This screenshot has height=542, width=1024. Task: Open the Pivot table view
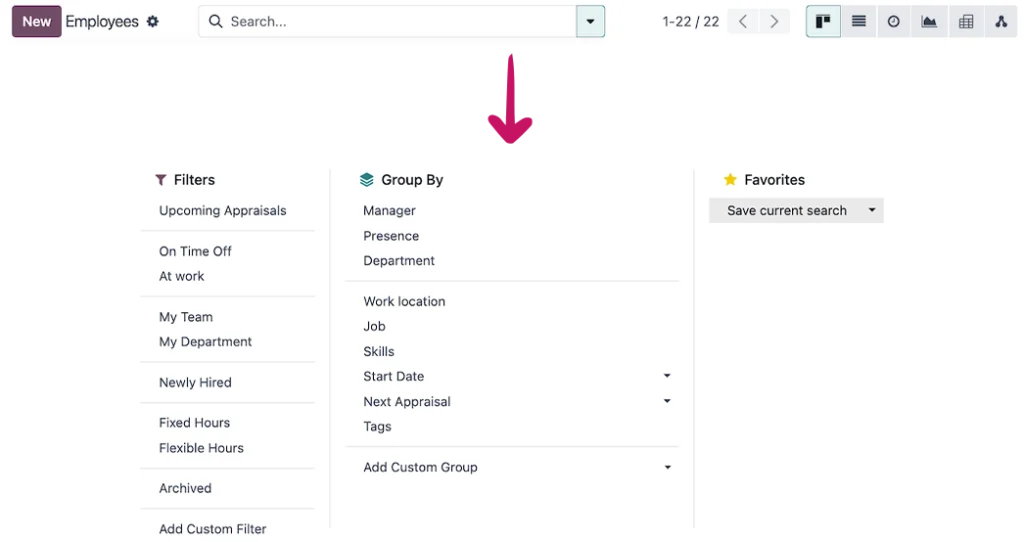pos(966,22)
